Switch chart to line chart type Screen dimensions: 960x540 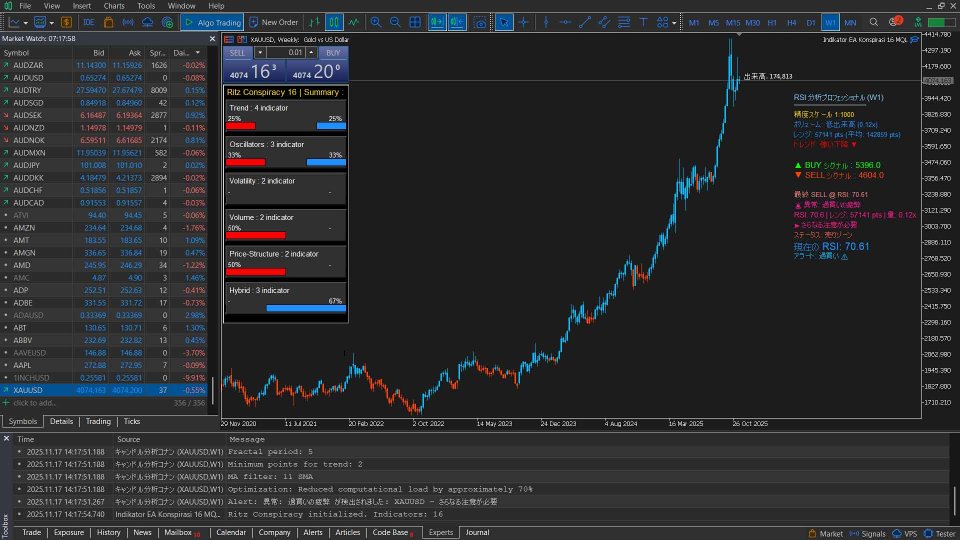pos(354,22)
